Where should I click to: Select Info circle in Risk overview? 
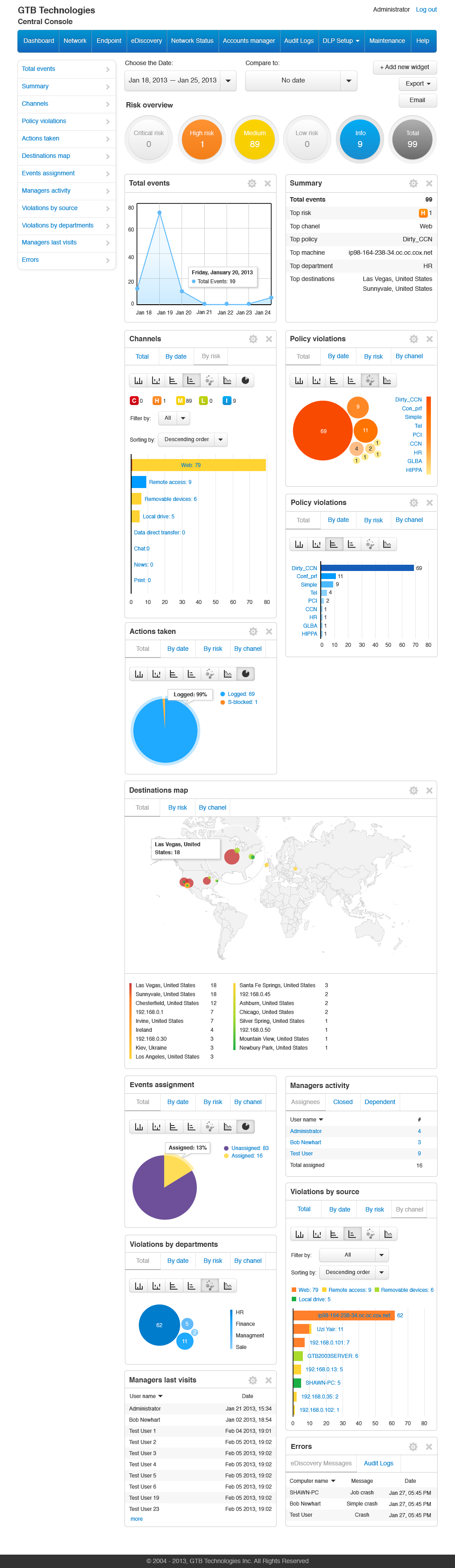[360, 139]
